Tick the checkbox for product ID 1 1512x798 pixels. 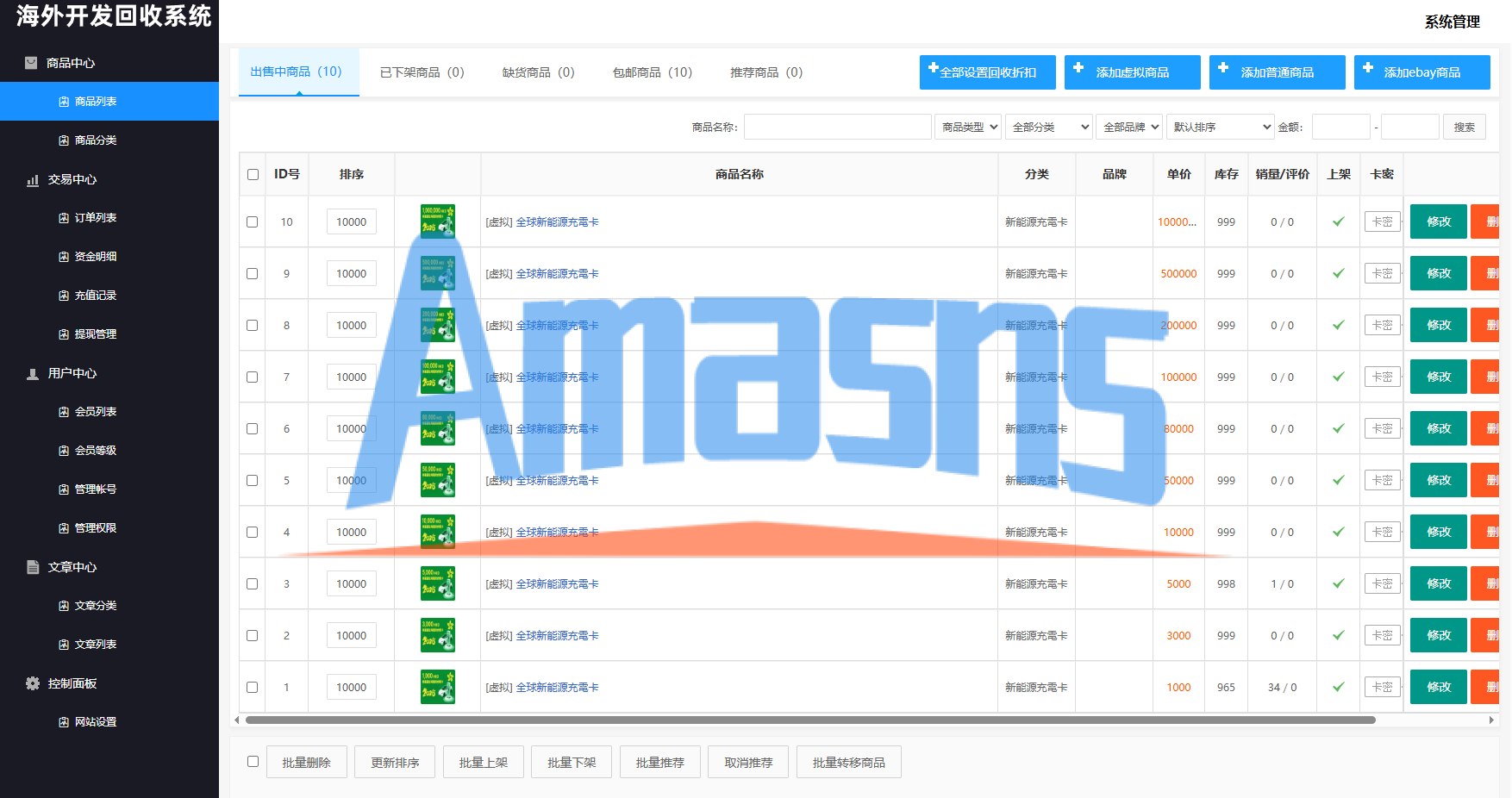click(x=253, y=687)
